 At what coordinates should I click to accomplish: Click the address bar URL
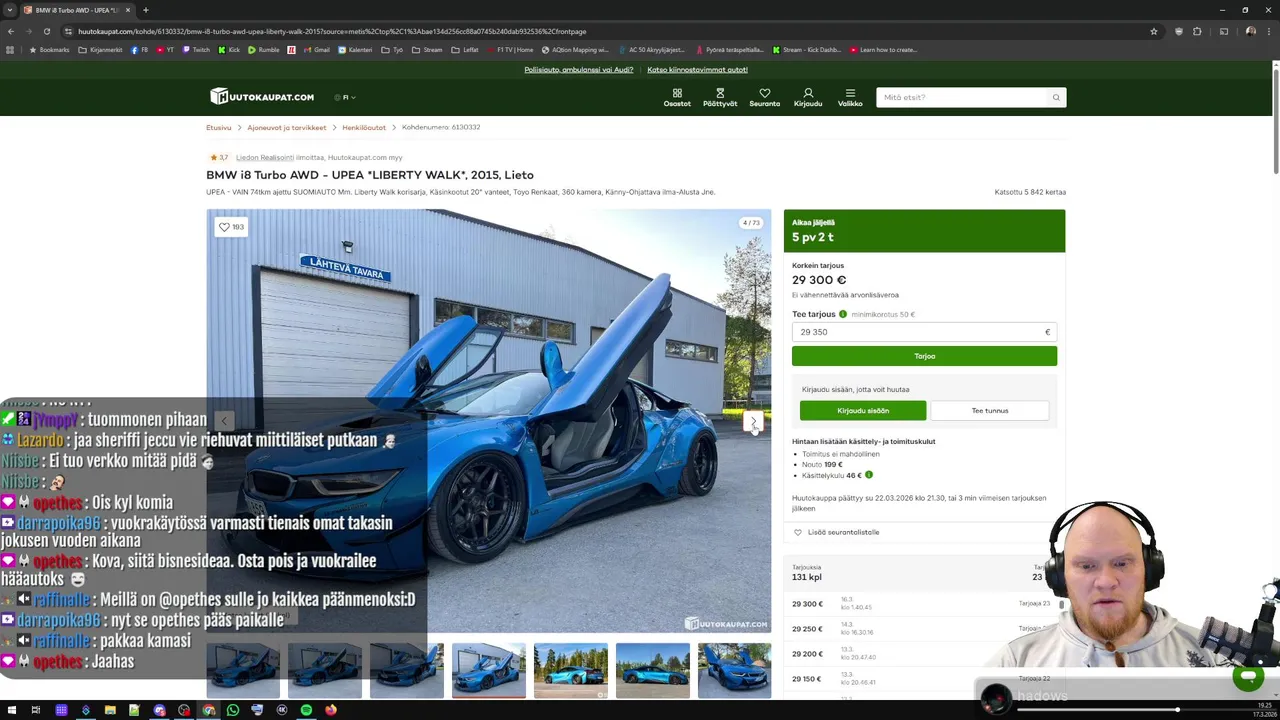pyautogui.click(x=332, y=31)
